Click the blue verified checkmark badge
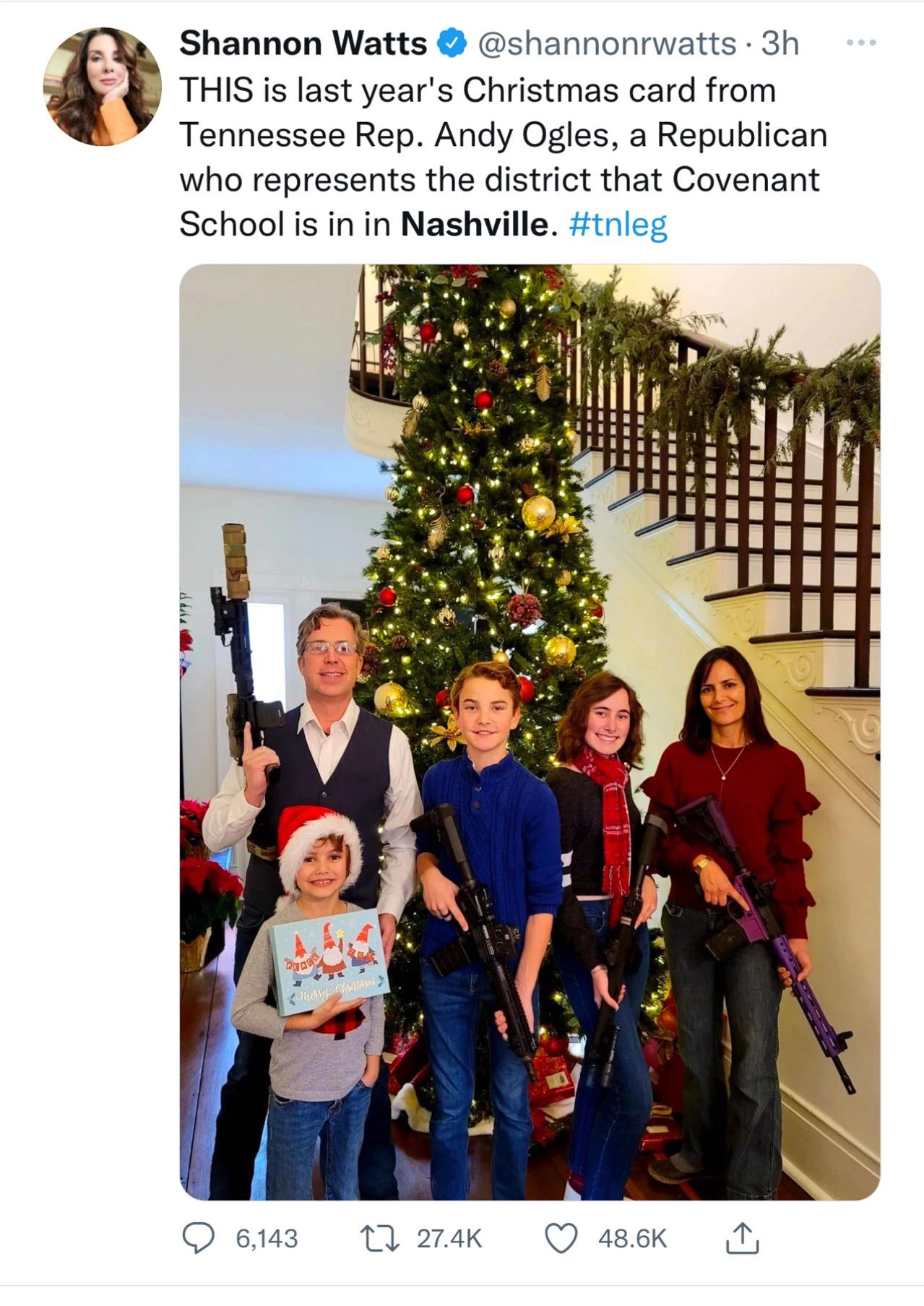This screenshot has width=924, height=1306. (452, 44)
